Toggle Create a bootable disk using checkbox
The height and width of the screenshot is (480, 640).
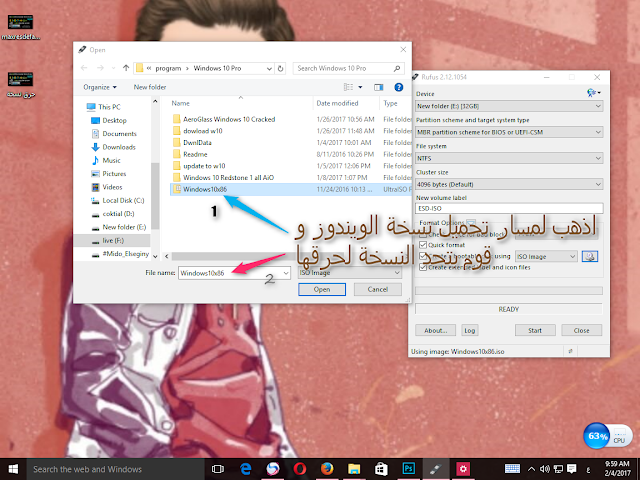[423, 256]
